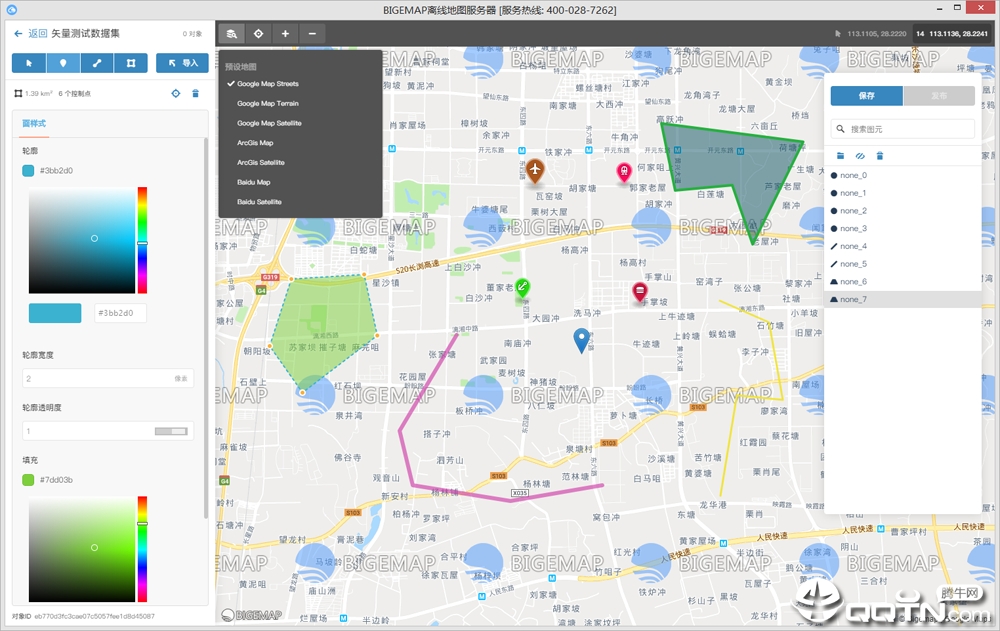Expand the fill color #7dd03b swatch

point(28,480)
